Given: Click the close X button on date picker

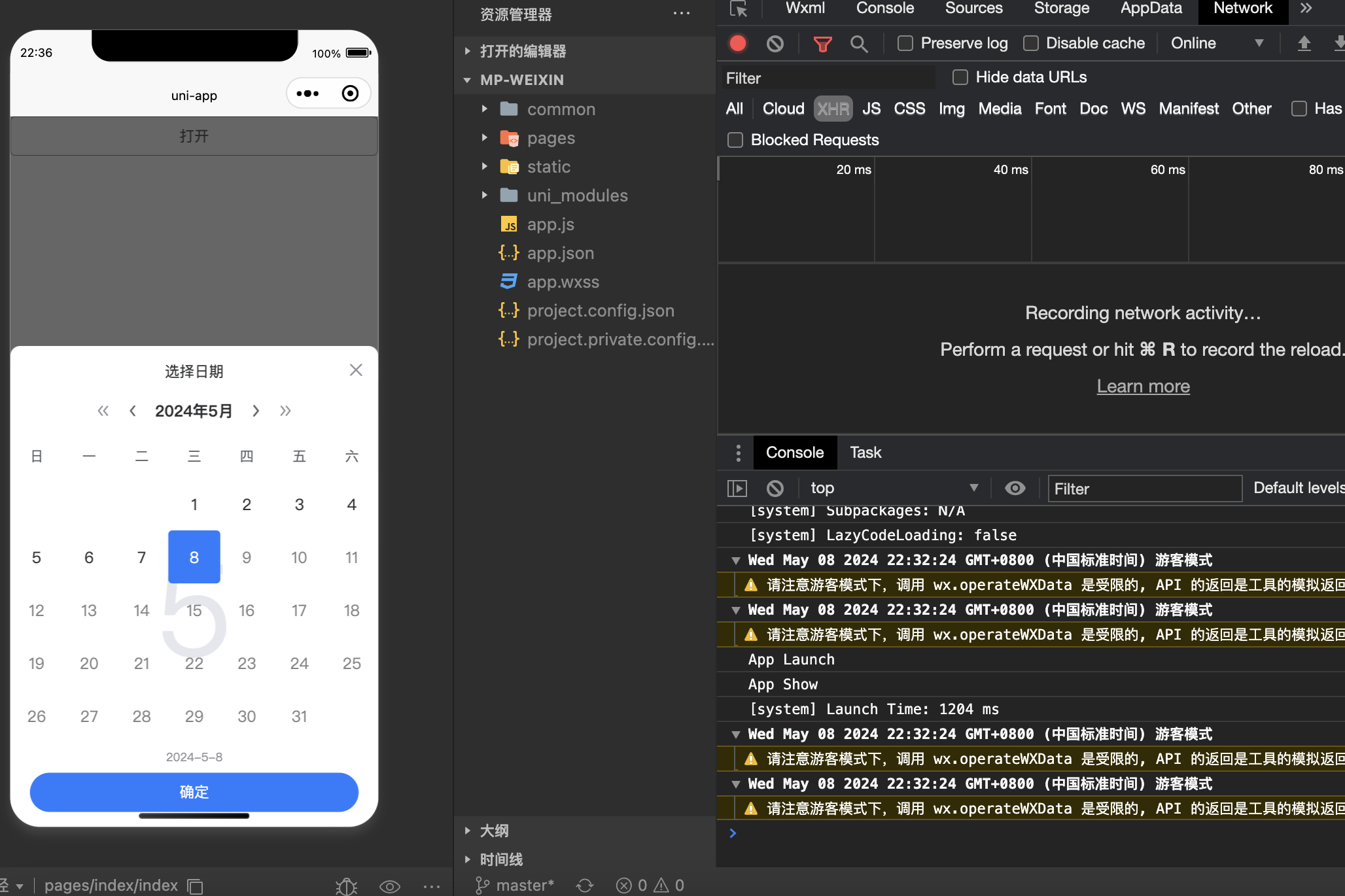Looking at the screenshot, I should (x=356, y=370).
